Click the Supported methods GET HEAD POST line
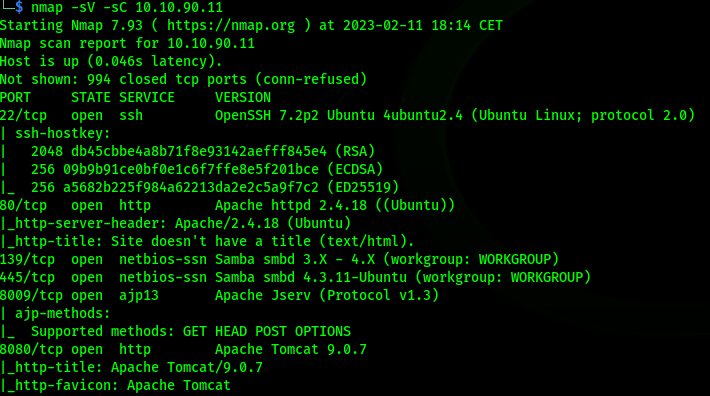Image resolution: width=710 pixels, height=396 pixels. pyautogui.click(x=191, y=331)
